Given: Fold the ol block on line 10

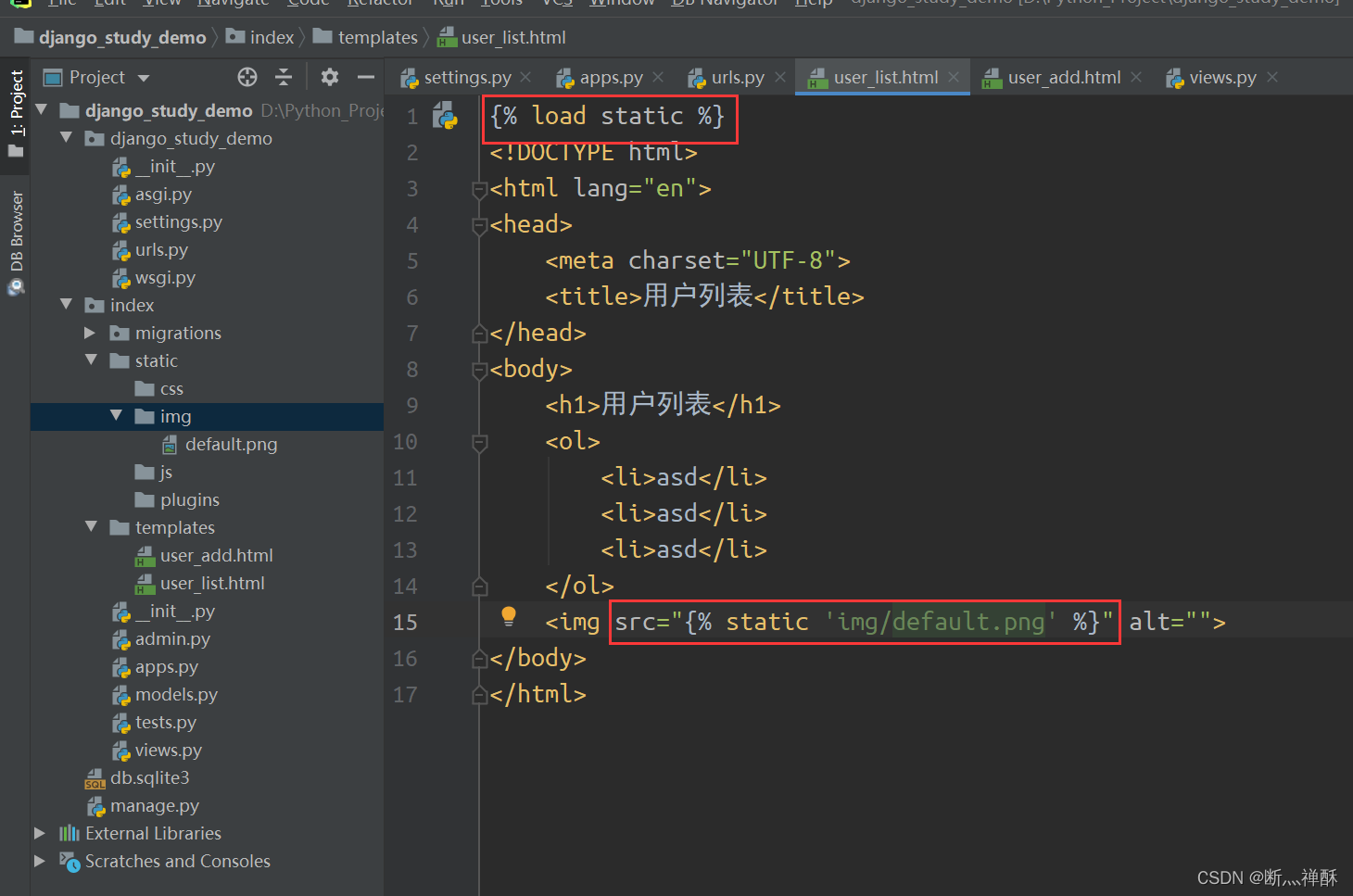Looking at the screenshot, I should 479,443.
